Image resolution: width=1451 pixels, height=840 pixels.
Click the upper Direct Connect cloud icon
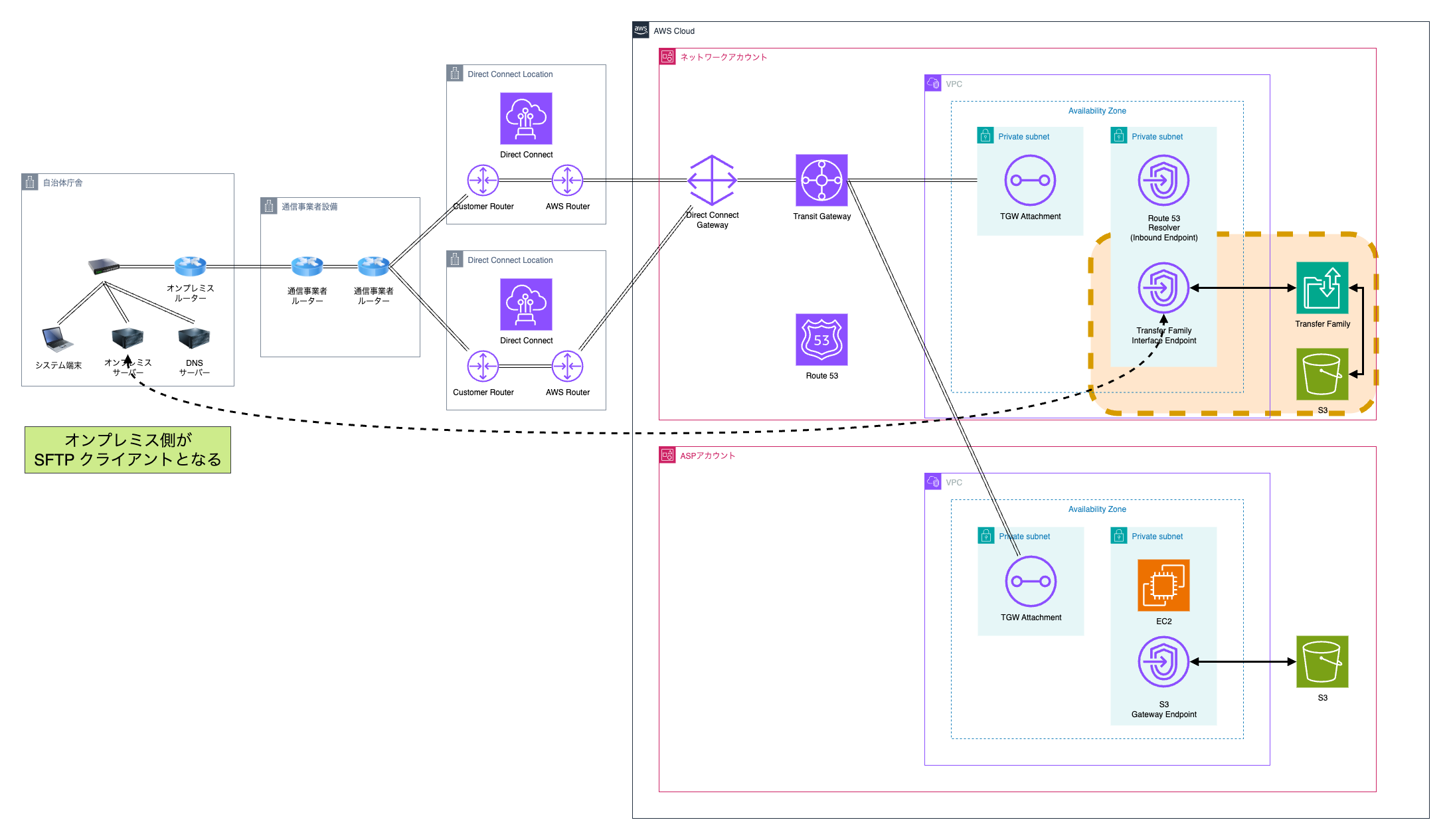coord(526,118)
